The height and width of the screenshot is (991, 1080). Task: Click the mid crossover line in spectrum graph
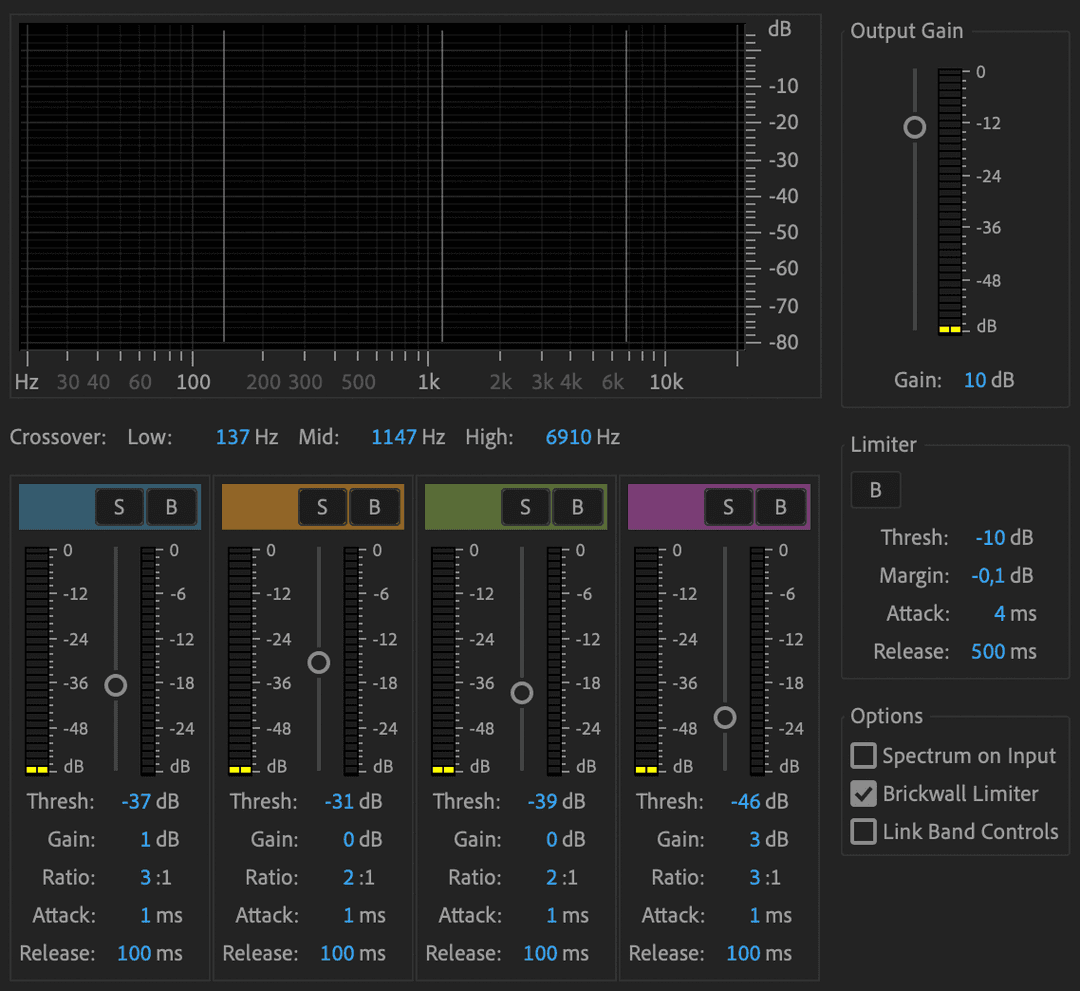[x=442, y=186]
